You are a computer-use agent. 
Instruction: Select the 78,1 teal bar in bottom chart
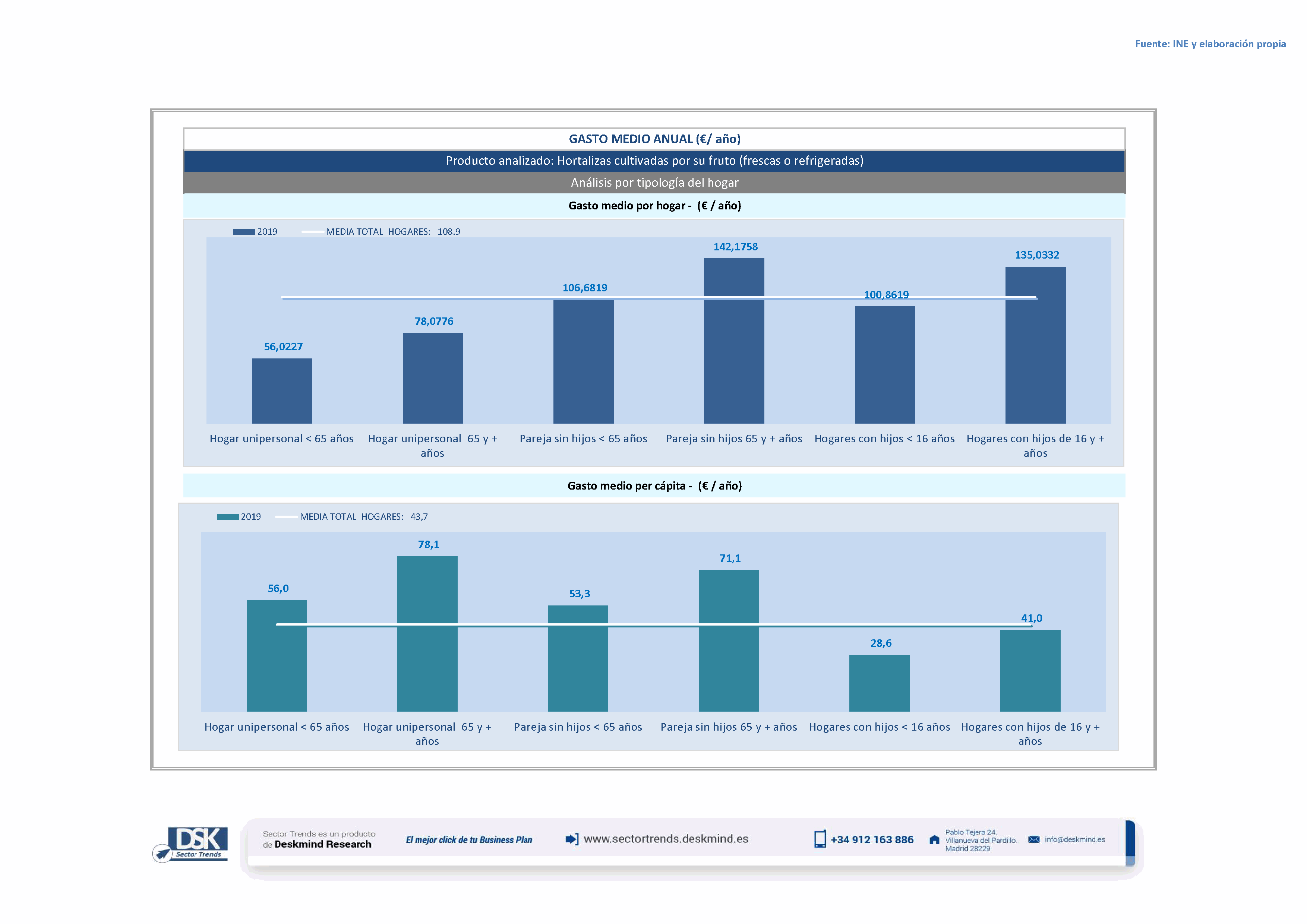(427, 633)
